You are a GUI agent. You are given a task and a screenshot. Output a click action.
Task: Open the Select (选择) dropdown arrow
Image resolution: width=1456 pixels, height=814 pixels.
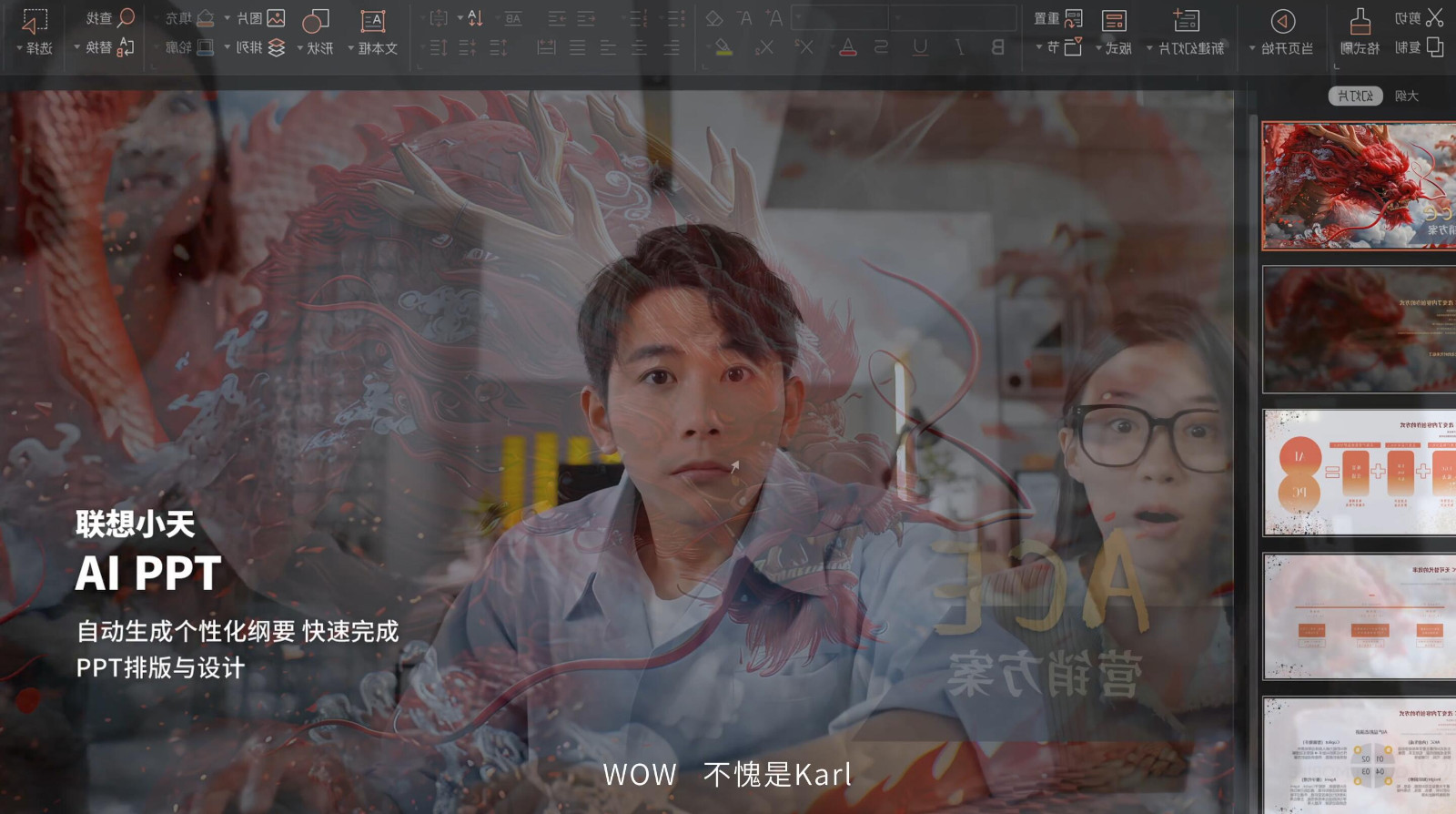click(x=19, y=48)
